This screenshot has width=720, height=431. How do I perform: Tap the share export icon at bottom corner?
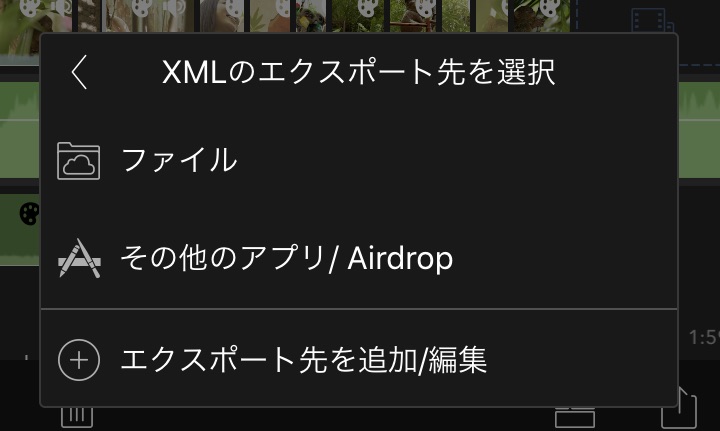tap(679, 409)
